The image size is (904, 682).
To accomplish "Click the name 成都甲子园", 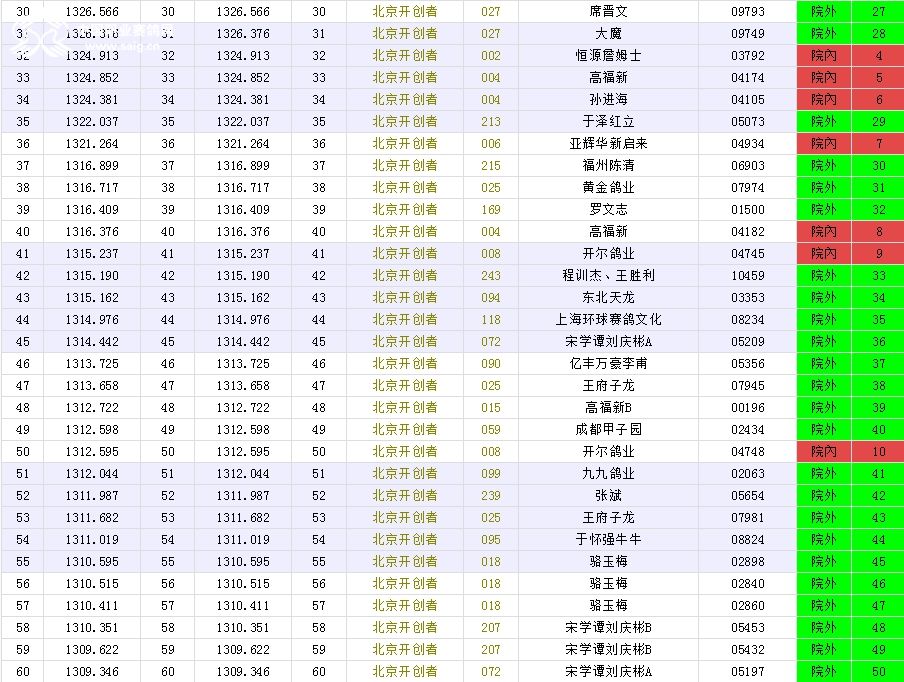I will pos(608,430).
